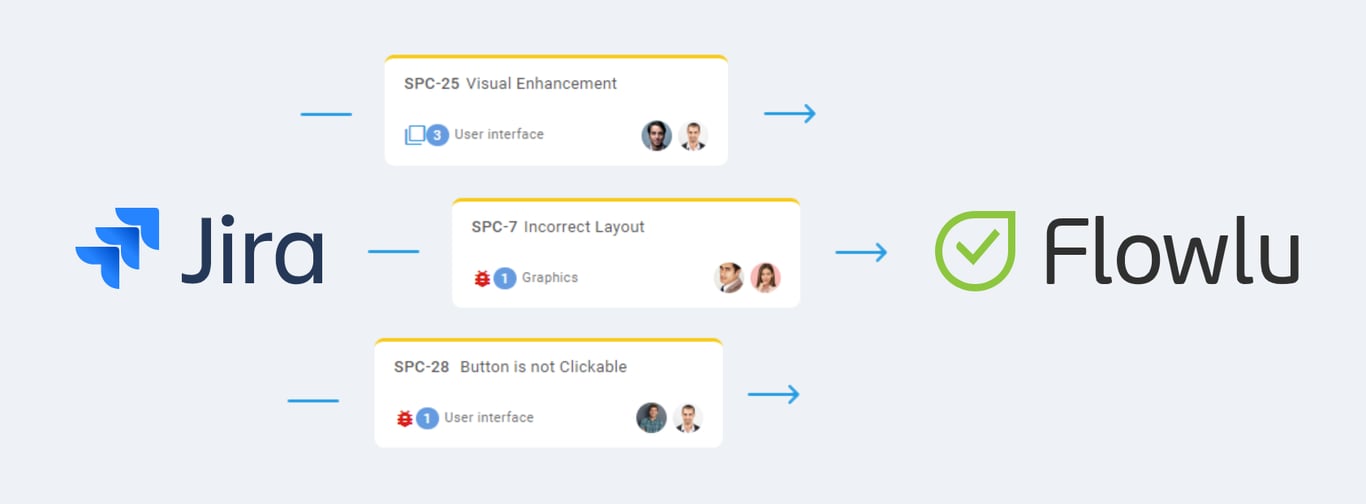Click the blue count badge on SPC-7
Screen dimensions: 1366x504
click(505, 278)
